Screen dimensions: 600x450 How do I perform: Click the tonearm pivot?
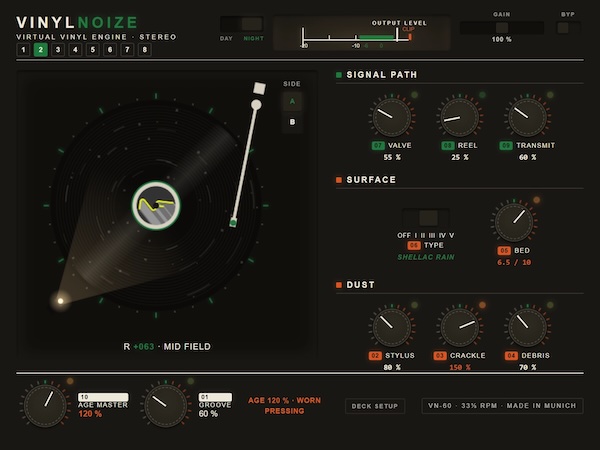256,104
